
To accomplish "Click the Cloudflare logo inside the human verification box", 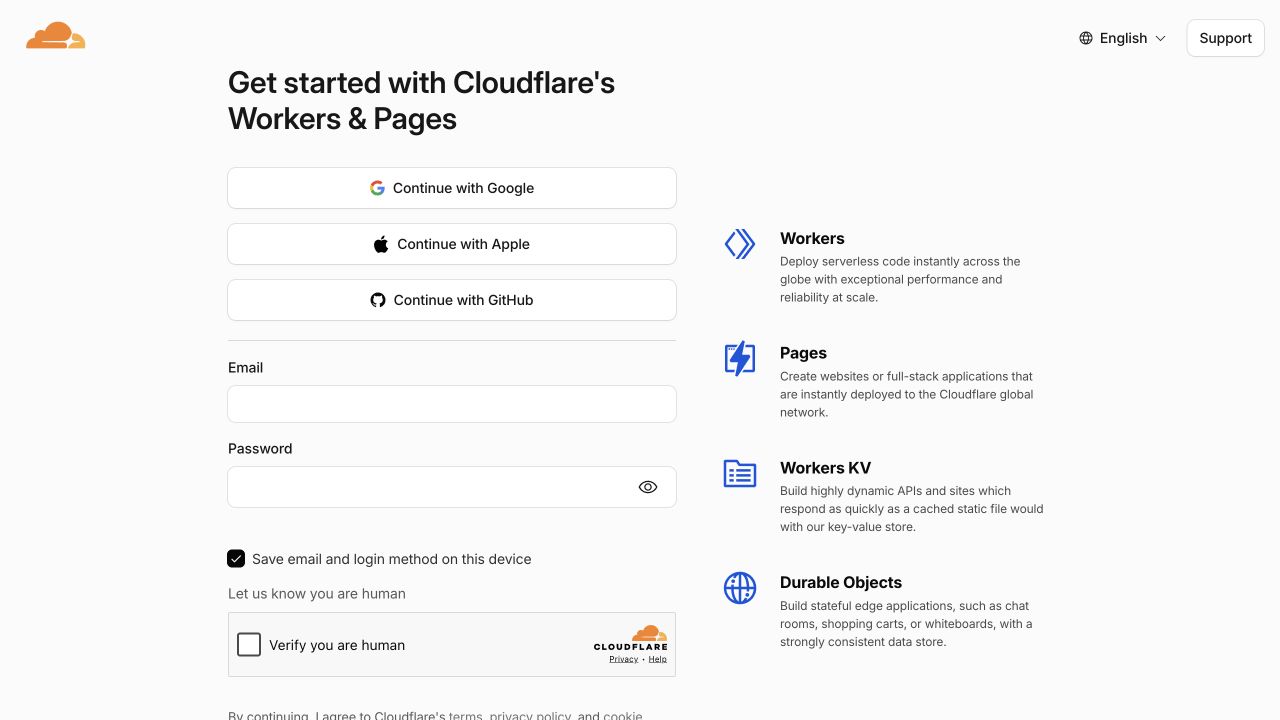I will point(631,637).
